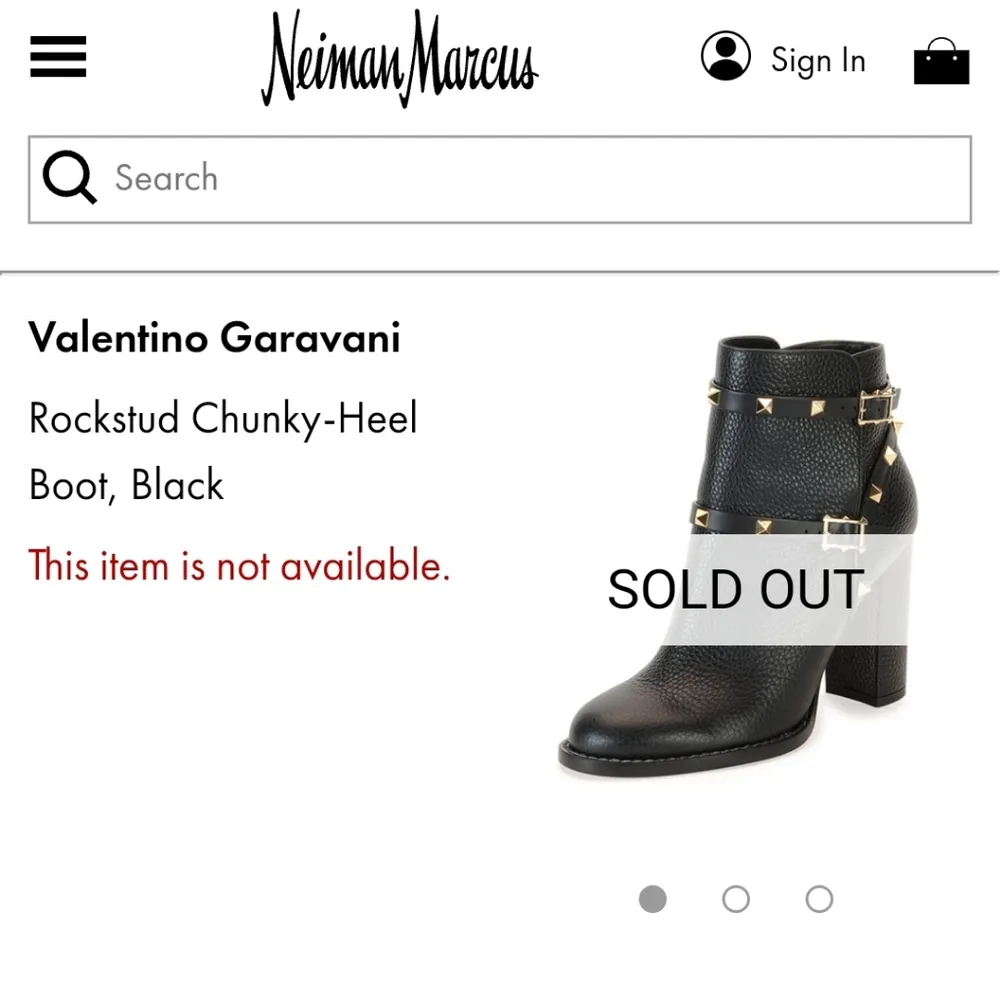
Task: Click the Rockstud Chunky-Heel Boot product title
Action: (223, 450)
